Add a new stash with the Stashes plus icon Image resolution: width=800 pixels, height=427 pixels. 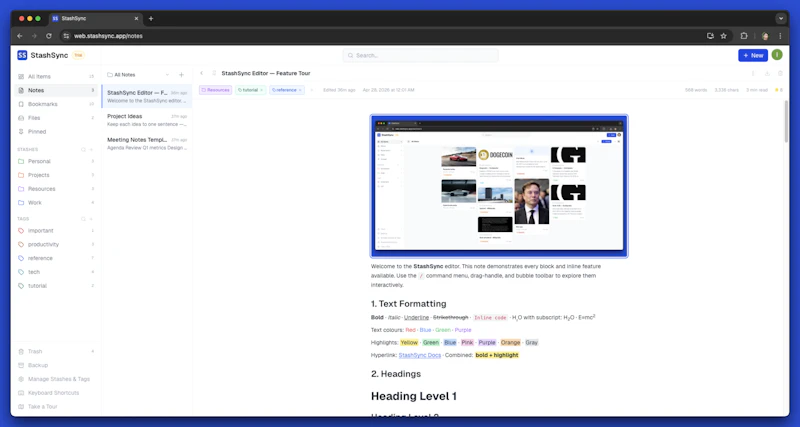[x=92, y=149]
